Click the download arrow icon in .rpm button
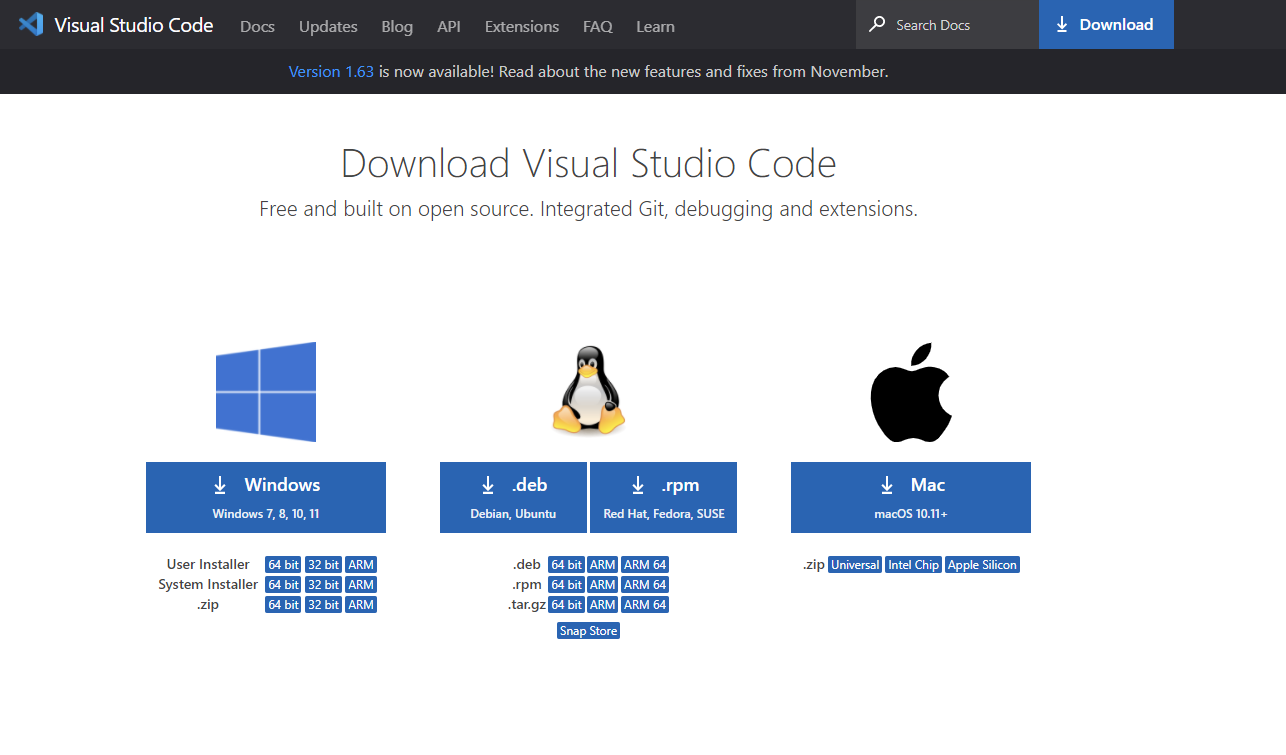This screenshot has width=1286, height=755. 638,485
